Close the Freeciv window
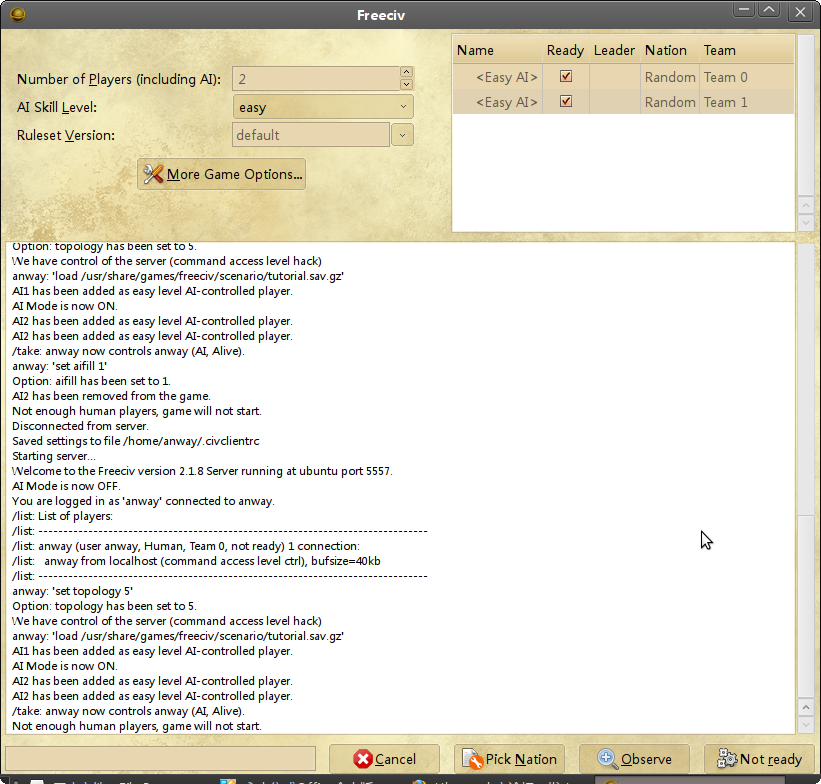Viewport: 821px width, 784px height. (x=800, y=12)
